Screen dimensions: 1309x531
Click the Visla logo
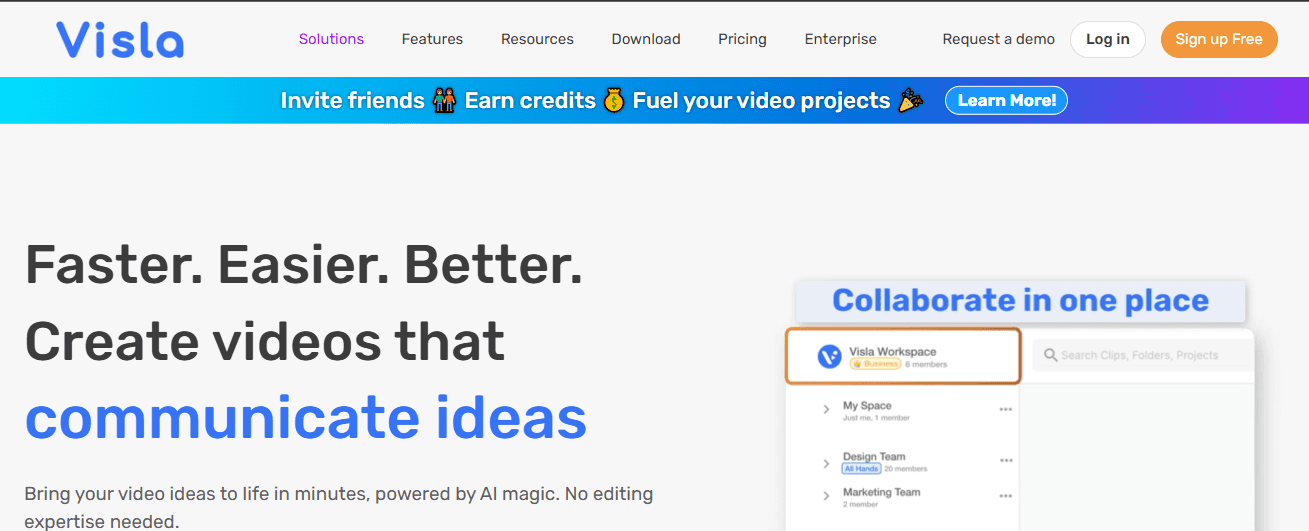point(120,39)
